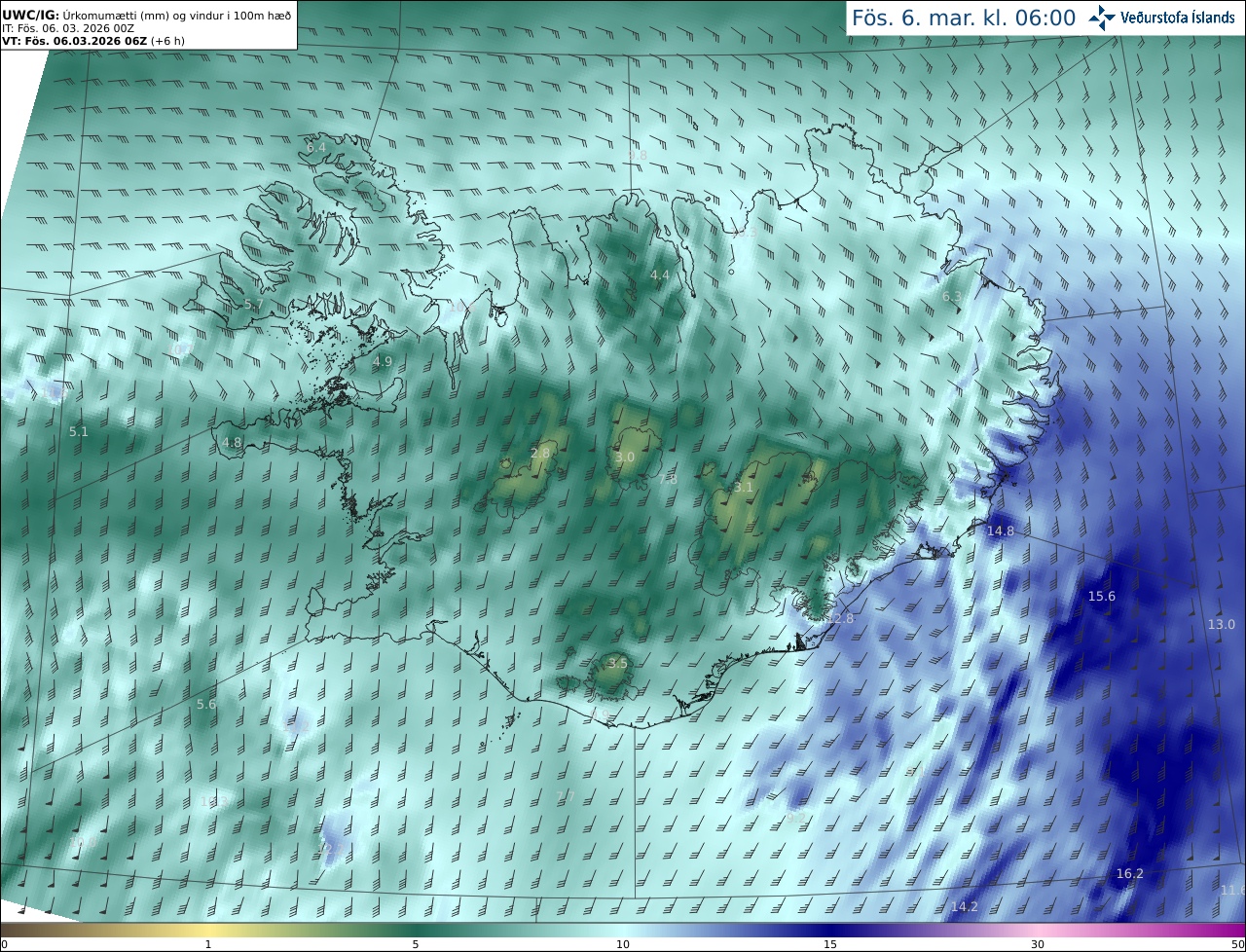Screen dimensions: 1246x952
Task: Click the 15.6 value in the dark blue area
Action: tap(1102, 596)
